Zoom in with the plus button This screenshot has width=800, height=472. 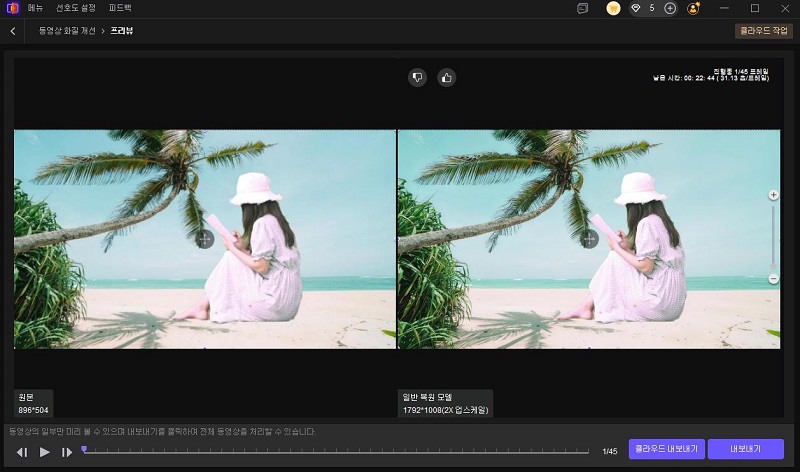point(773,195)
